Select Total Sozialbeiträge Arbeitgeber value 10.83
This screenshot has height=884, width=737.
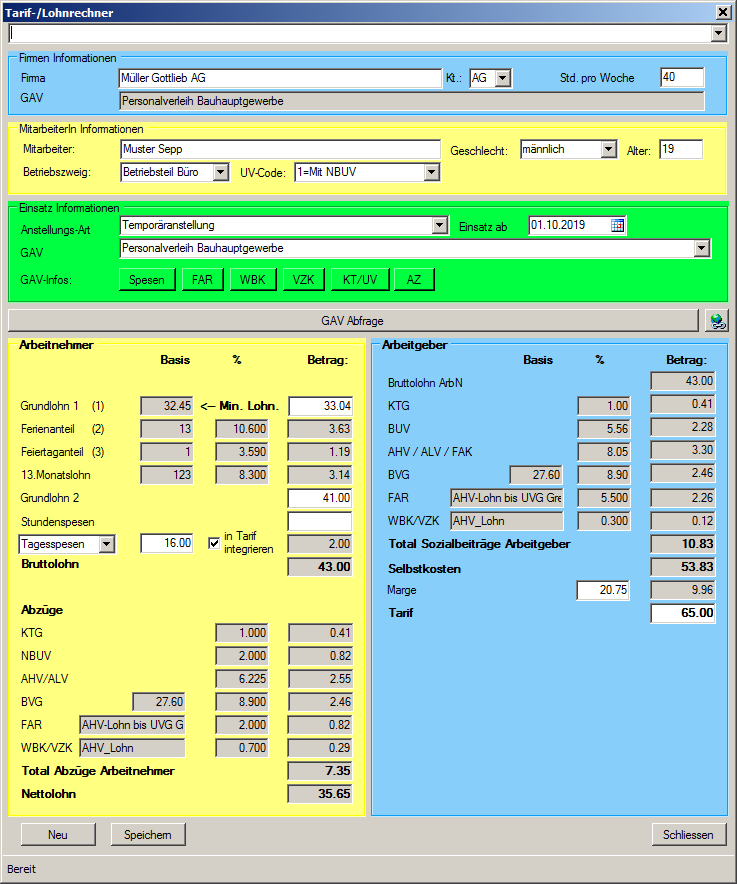[683, 544]
